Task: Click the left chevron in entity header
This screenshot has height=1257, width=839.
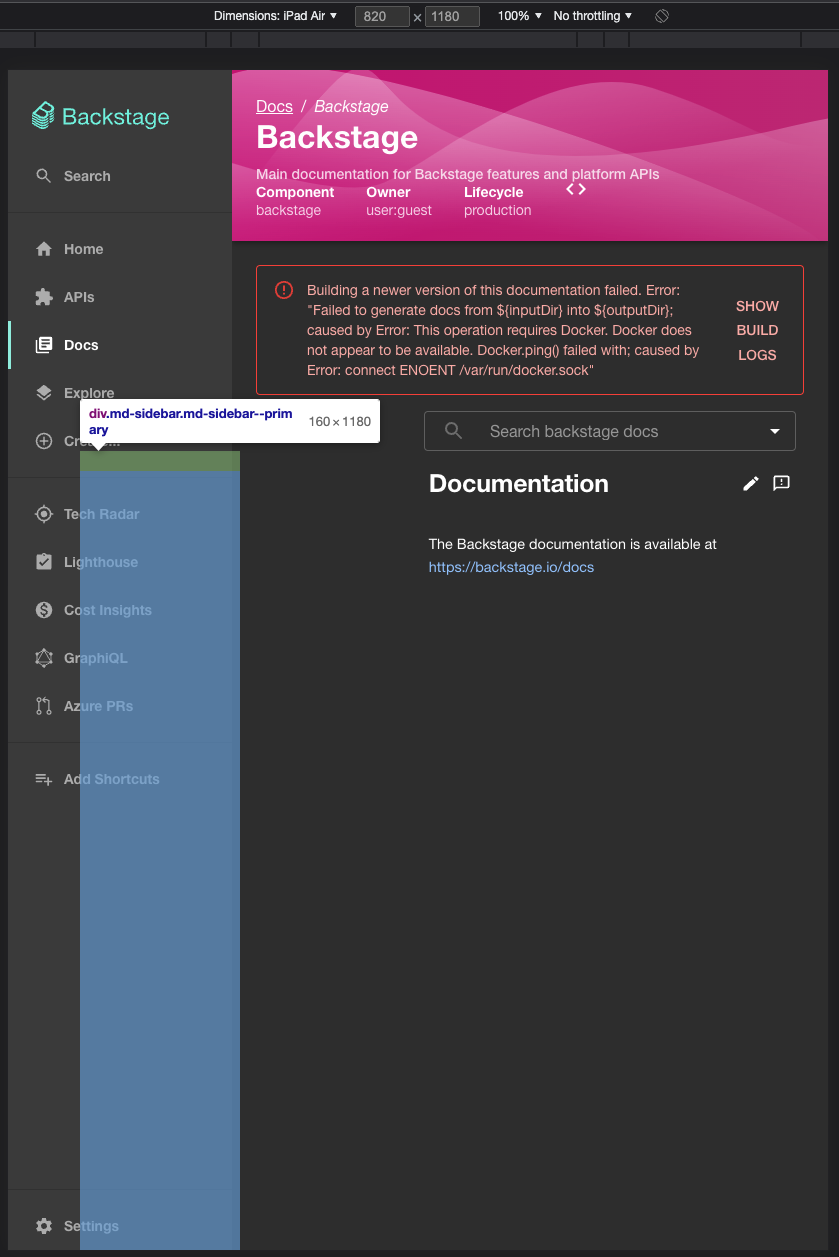Action: point(568,187)
